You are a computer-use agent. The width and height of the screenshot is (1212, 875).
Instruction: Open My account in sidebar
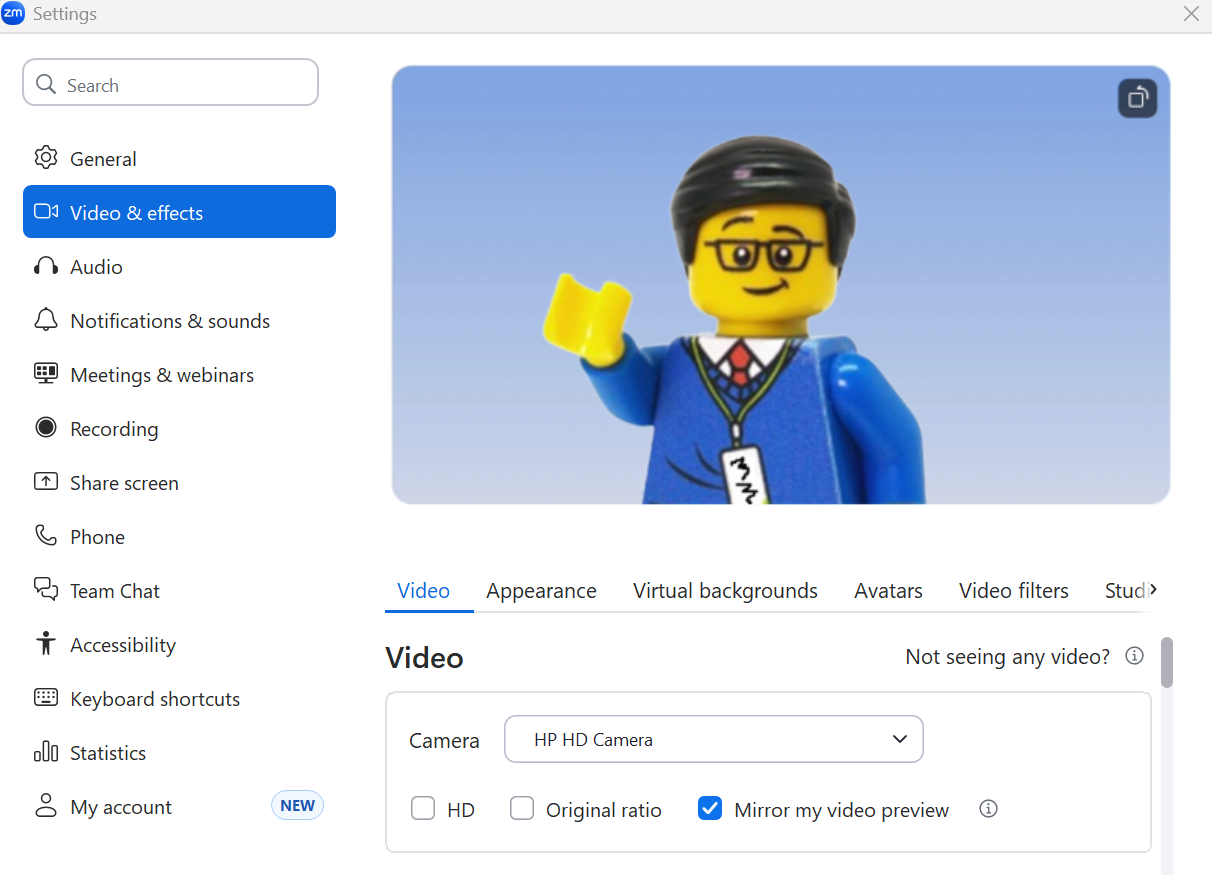point(121,807)
